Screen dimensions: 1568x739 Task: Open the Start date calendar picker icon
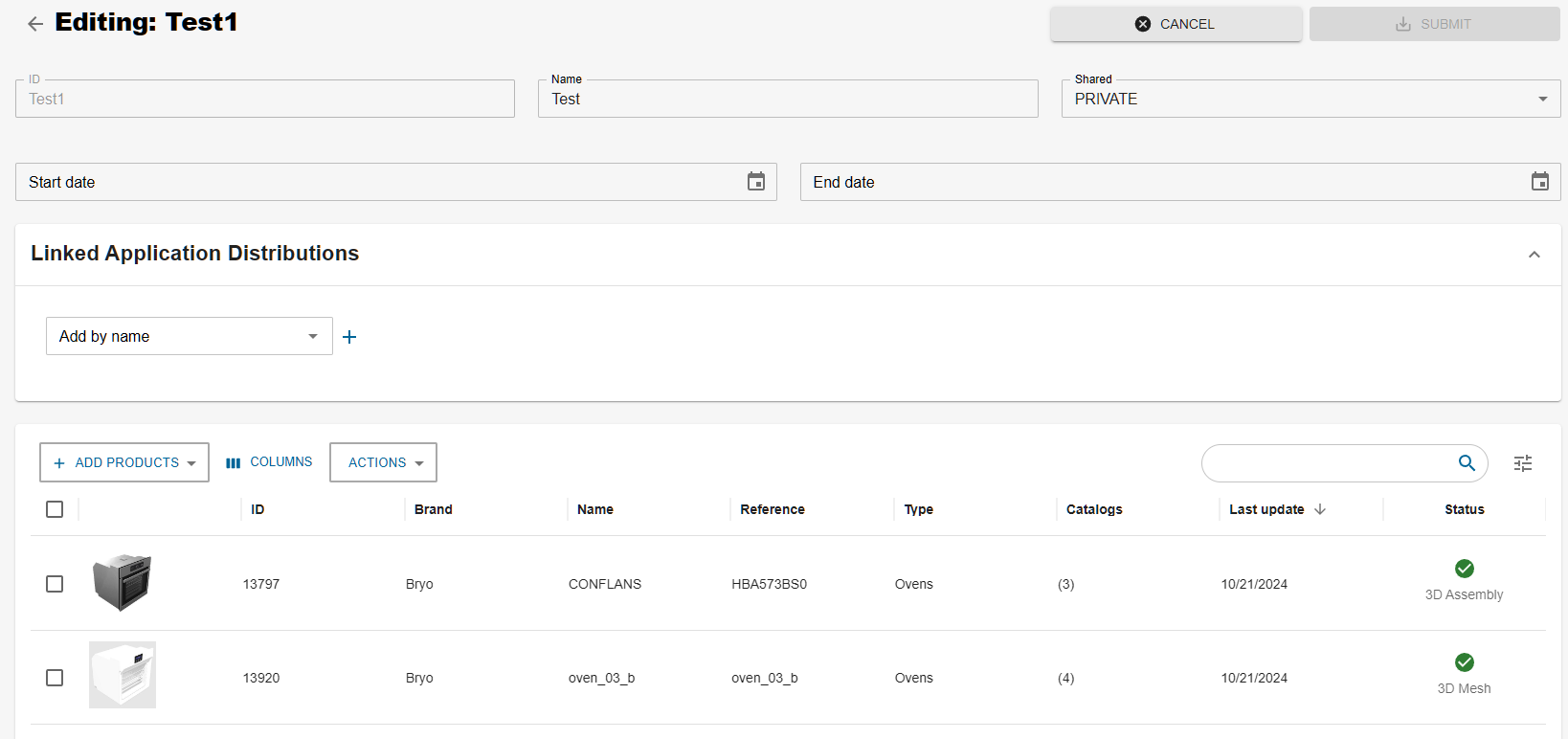(756, 182)
